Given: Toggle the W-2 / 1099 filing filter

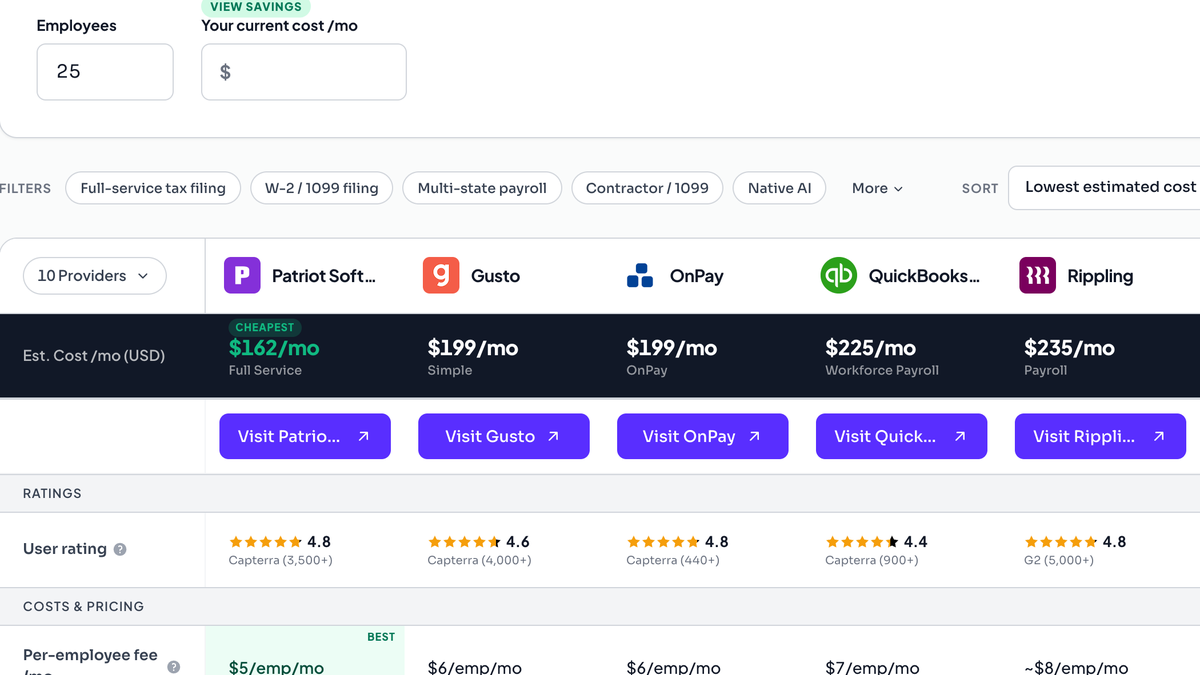Looking at the screenshot, I should [322, 188].
